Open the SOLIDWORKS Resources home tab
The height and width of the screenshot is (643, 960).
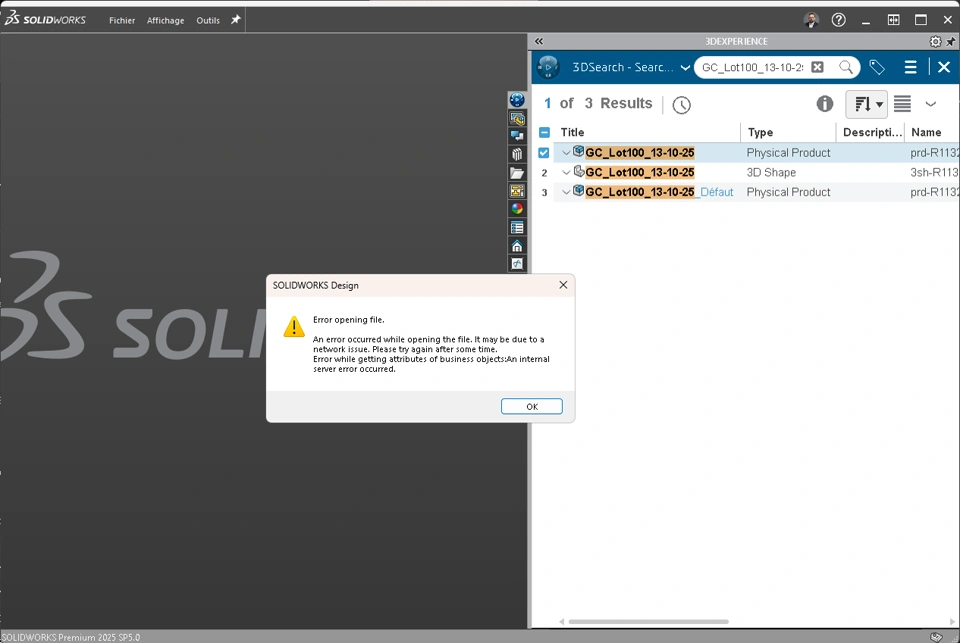point(517,246)
